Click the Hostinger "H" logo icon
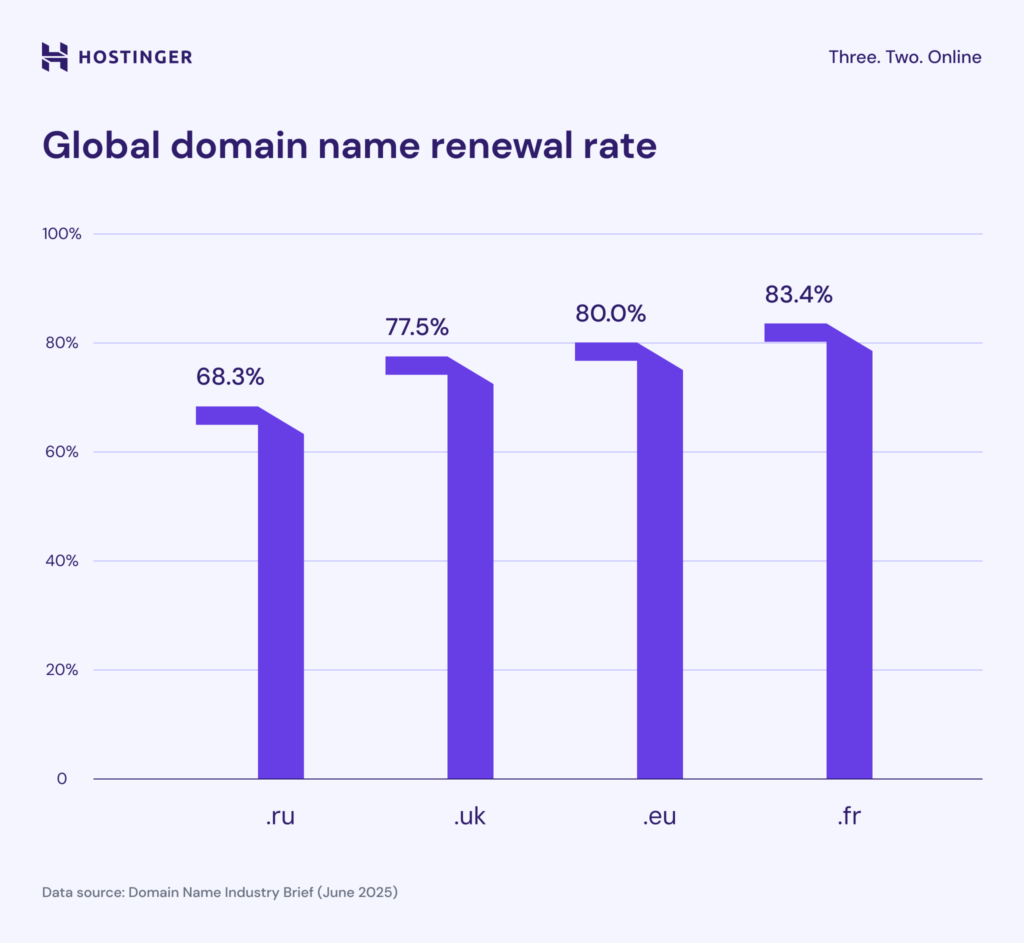The image size is (1024, 943). pos(53,57)
